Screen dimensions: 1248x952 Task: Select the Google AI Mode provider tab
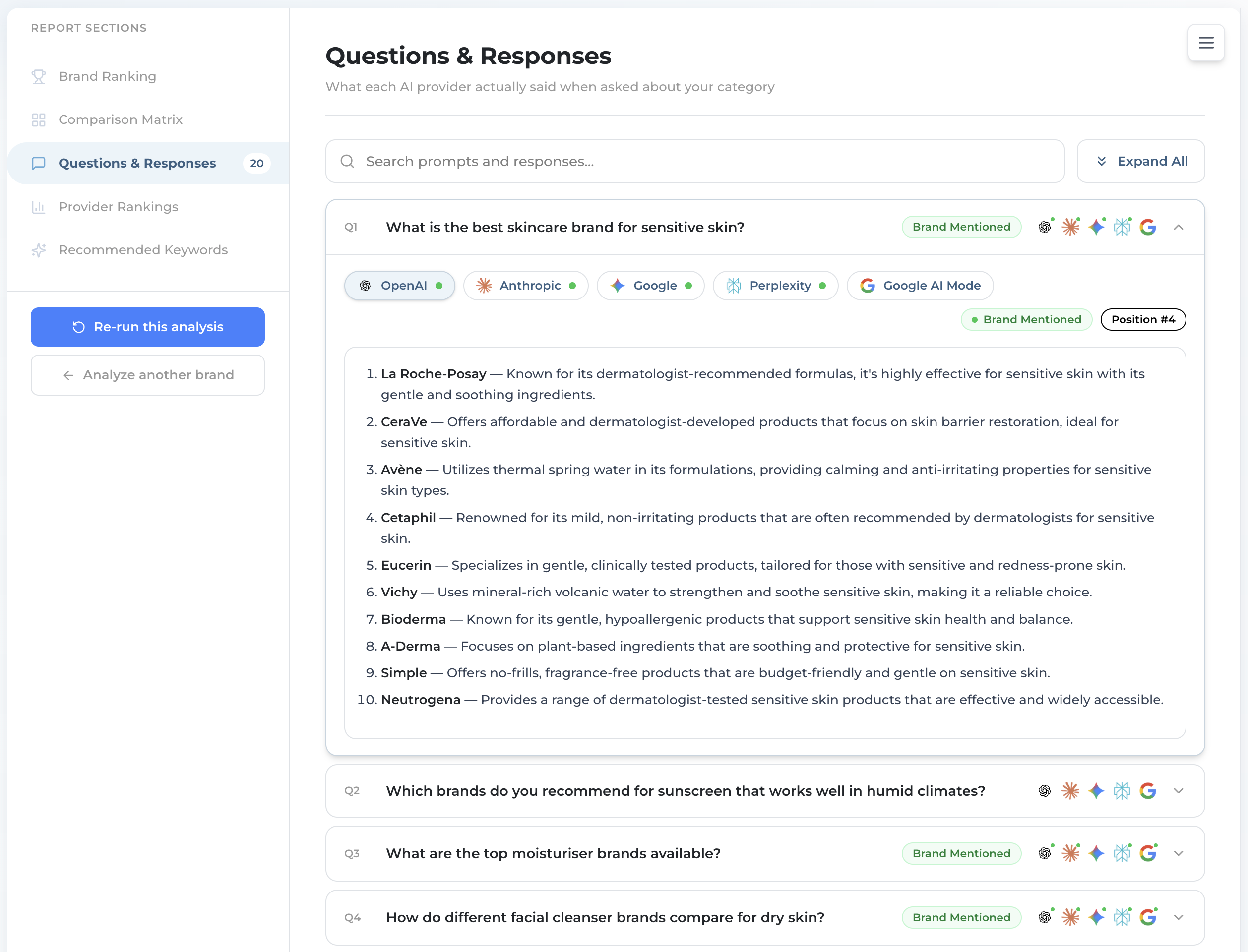[920, 286]
